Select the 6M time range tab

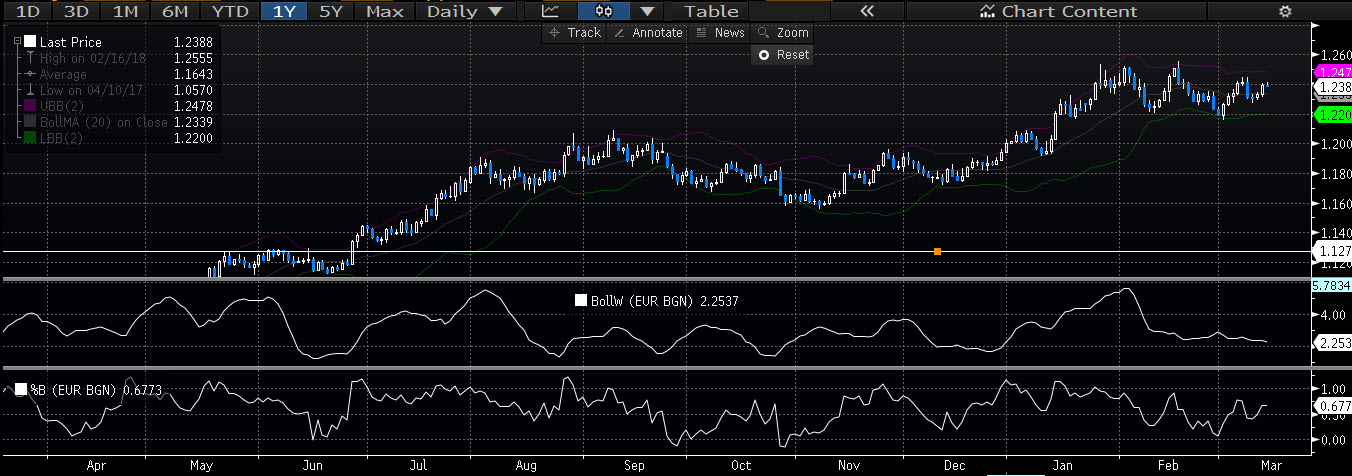pos(174,11)
